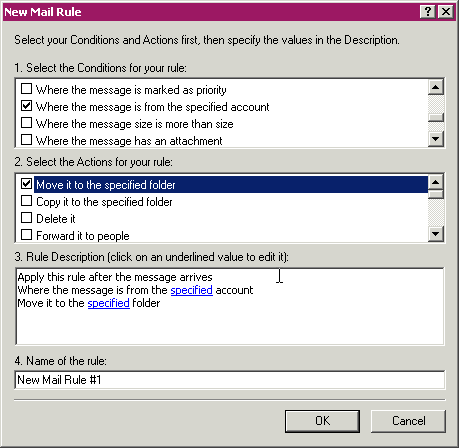
Task: Enable 'message has an attachment' condition
Action: [26, 140]
